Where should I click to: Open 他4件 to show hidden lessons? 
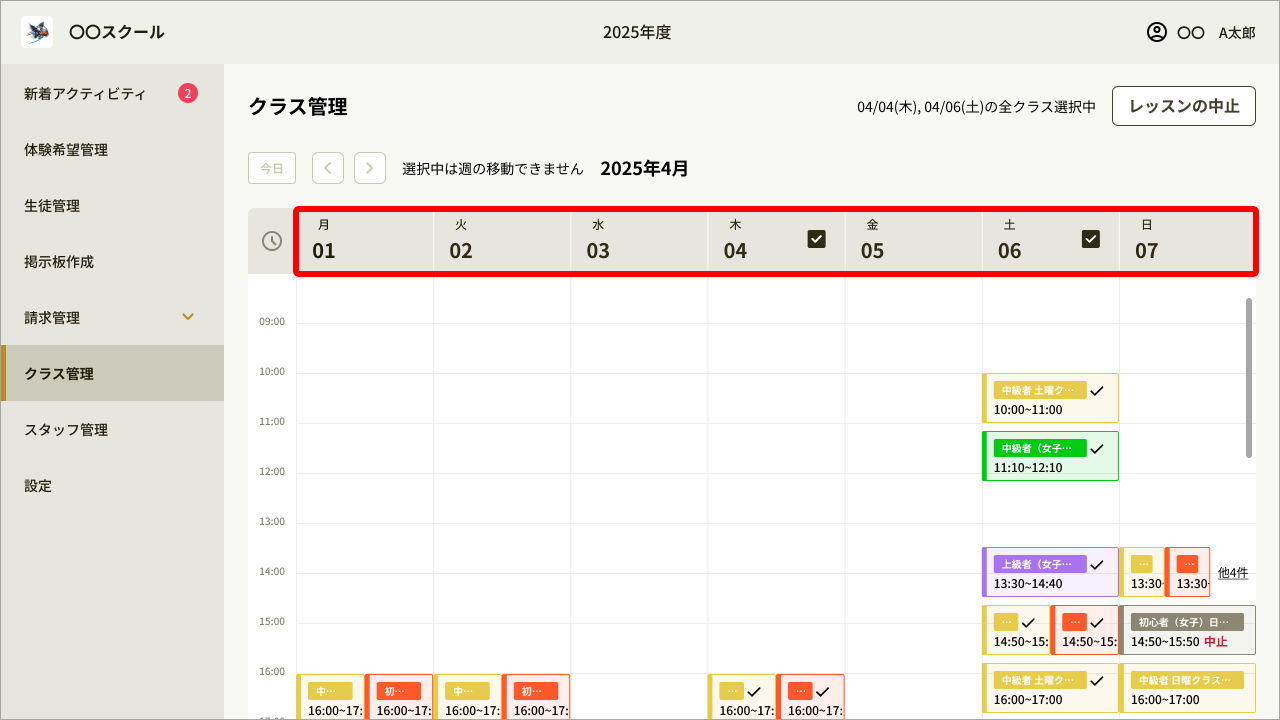click(1233, 572)
